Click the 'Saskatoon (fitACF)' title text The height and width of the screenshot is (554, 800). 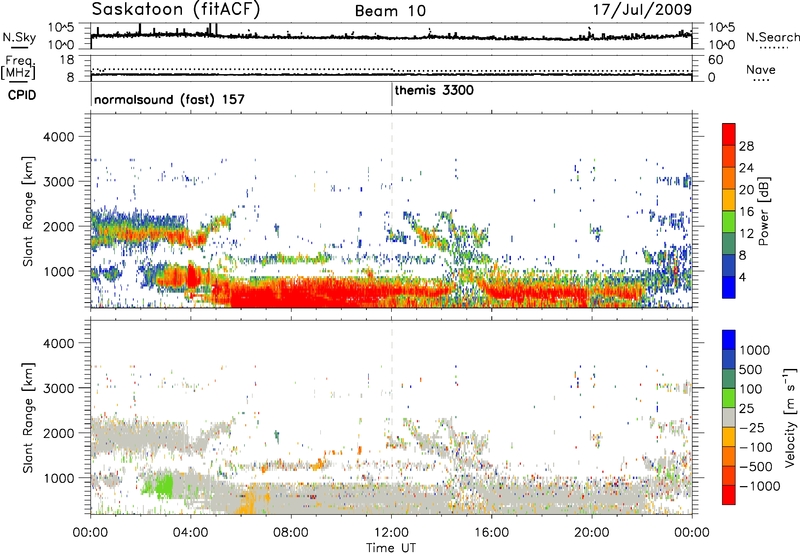point(176,9)
